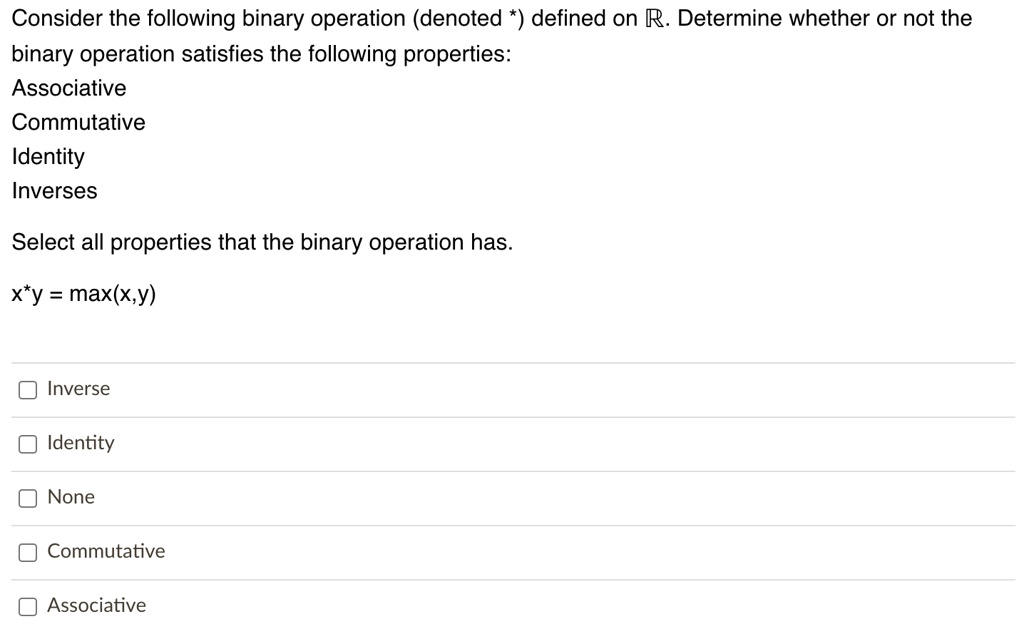
Task: Click the Commutative property in the list
Action: pyautogui.click(x=78, y=122)
